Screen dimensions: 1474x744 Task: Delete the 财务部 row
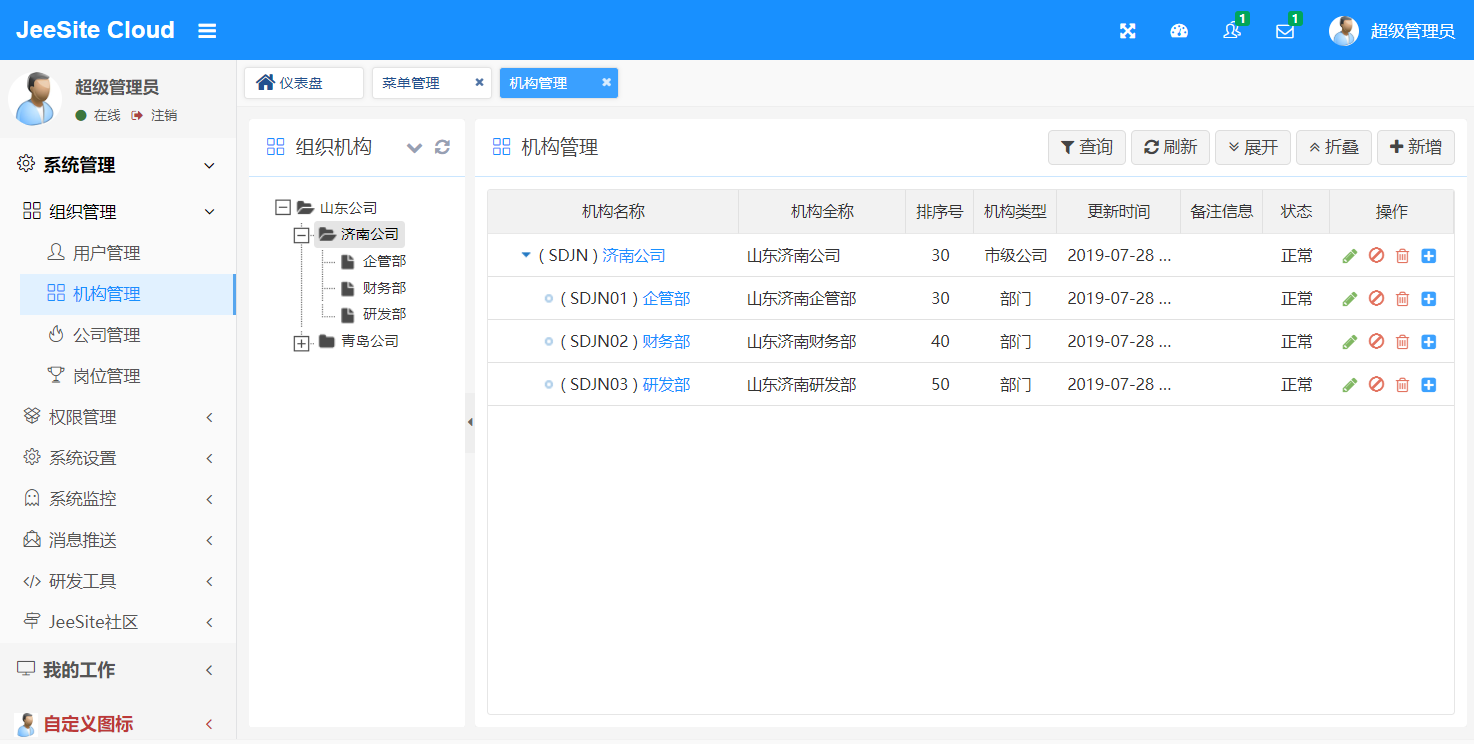tap(1402, 342)
